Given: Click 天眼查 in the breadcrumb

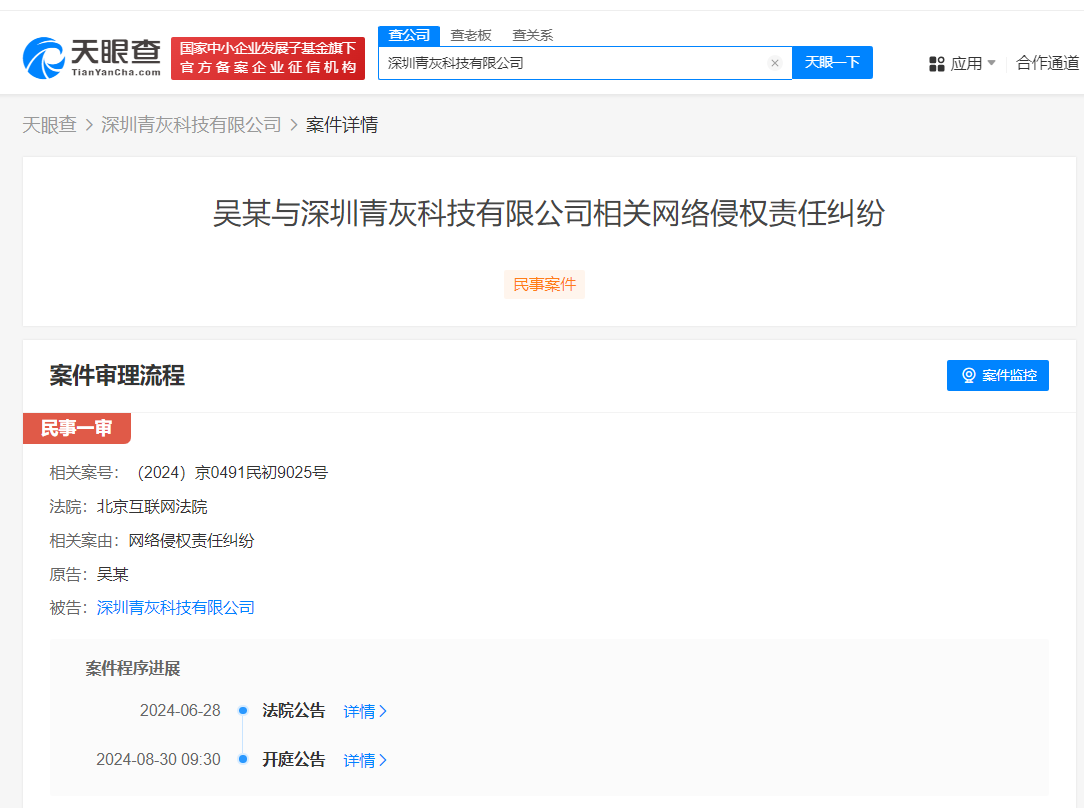Looking at the screenshot, I should tap(50, 124).
